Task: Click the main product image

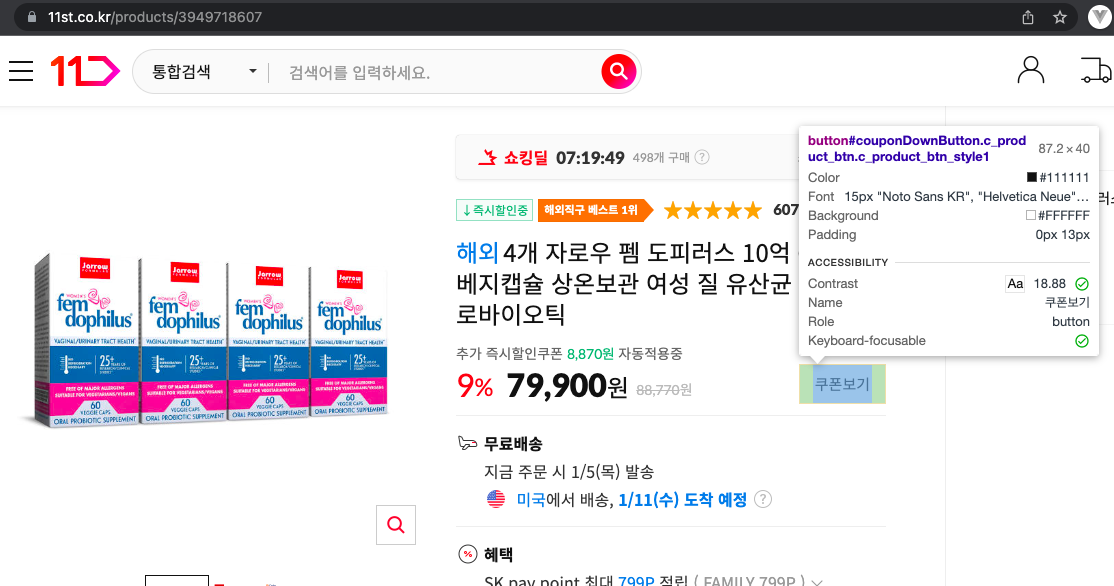Action: 207,340
